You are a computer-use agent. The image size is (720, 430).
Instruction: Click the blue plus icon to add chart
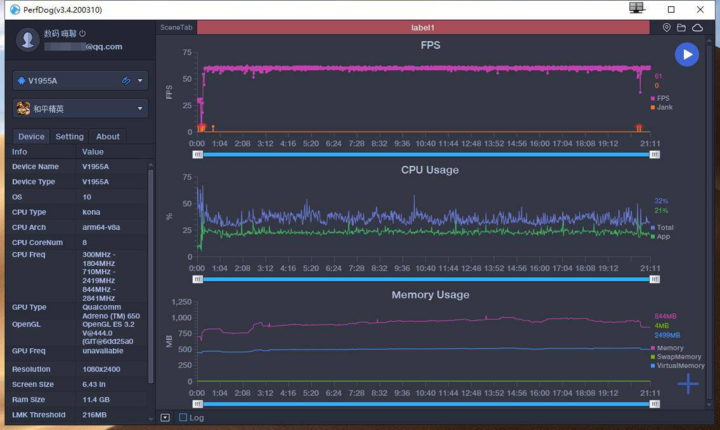(688, 383)
